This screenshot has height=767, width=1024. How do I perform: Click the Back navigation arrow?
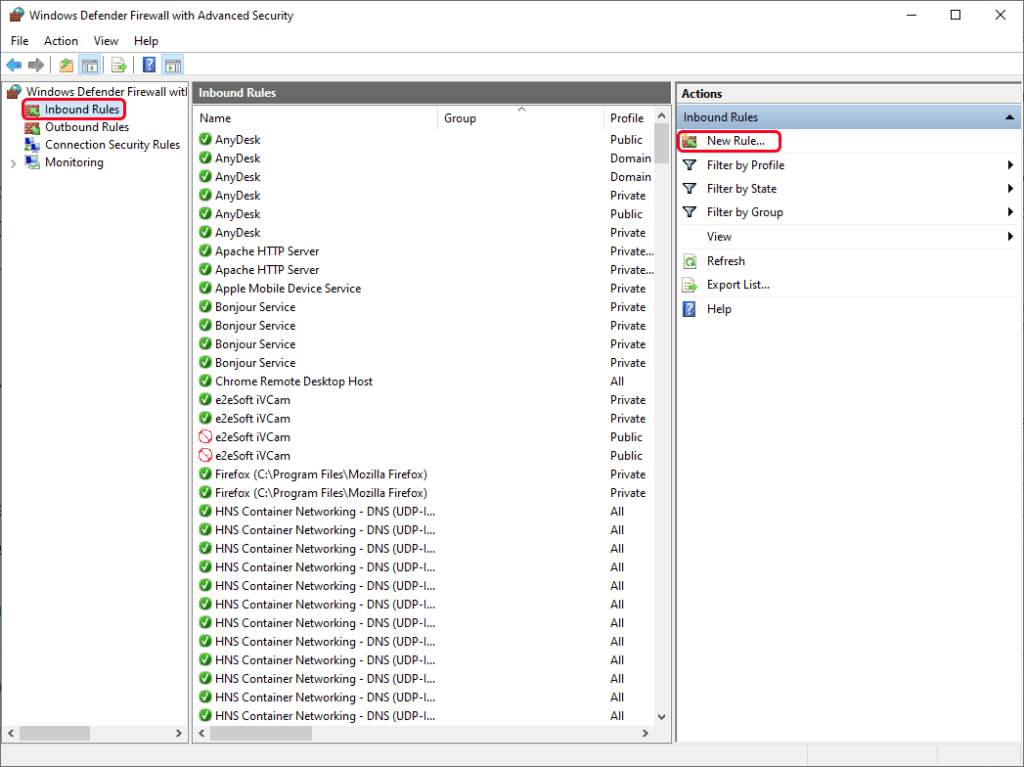tap(14, 64)
